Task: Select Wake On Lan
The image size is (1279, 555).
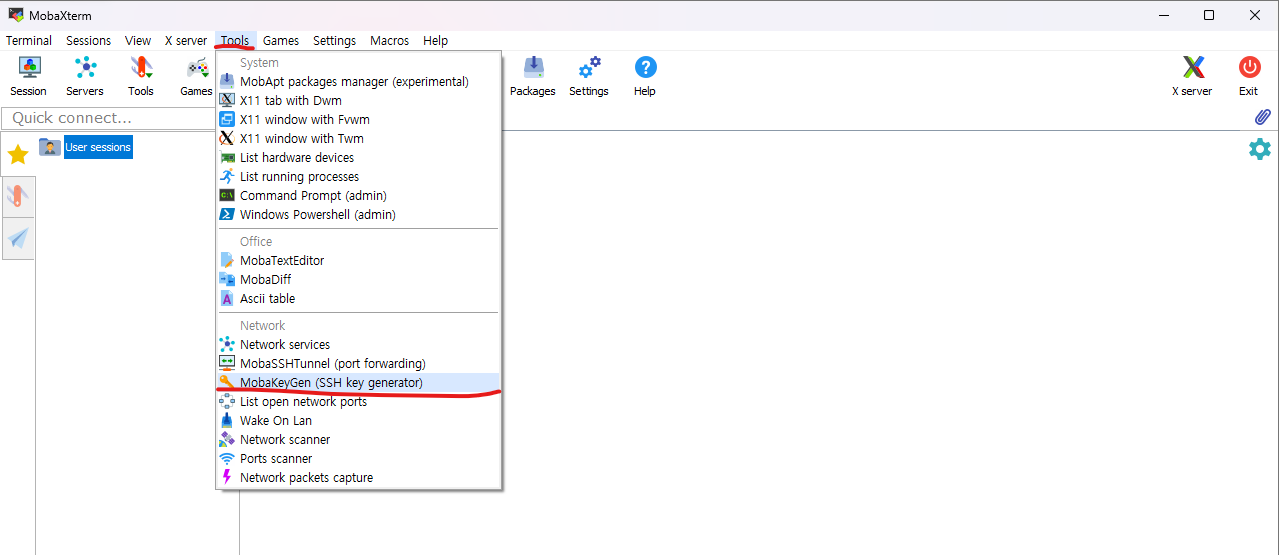Action: coord(358,421)
